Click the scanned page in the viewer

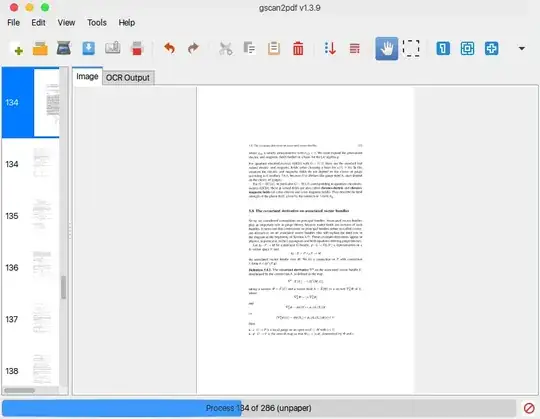[x=305, y=240]
